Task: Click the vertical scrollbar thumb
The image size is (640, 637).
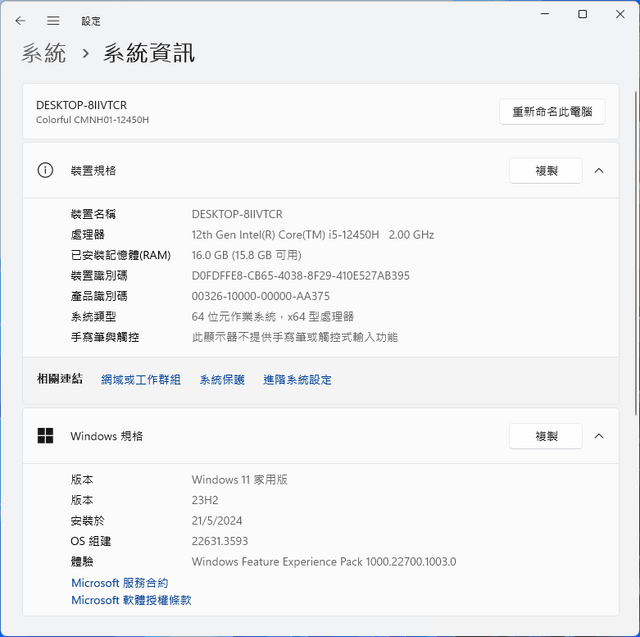Action: (636, 253)
